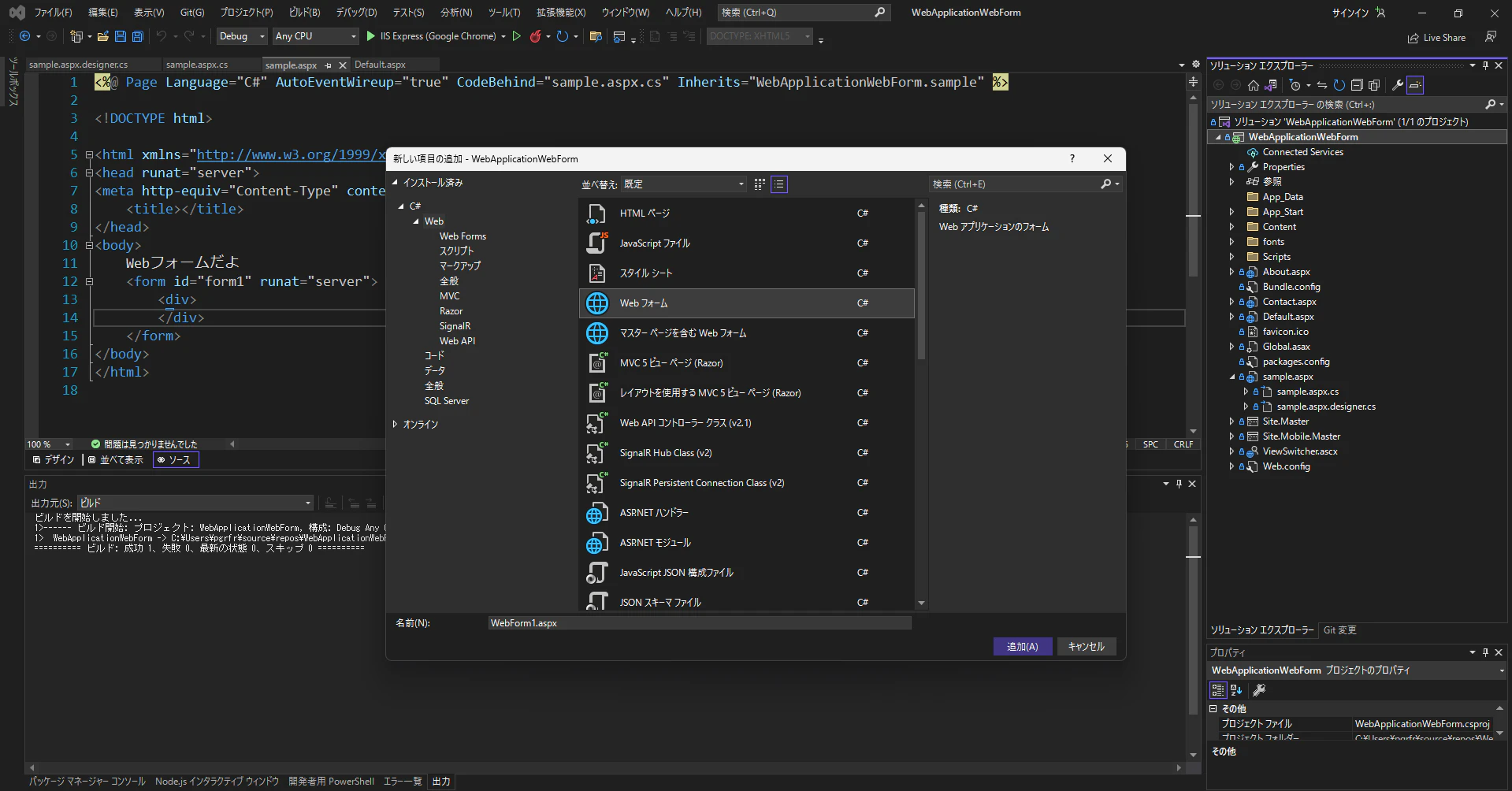The height and width of the screenshot is (791, 1512).
Task: Click the HTML ページ template icon in the dialog
Action: [x=597, y=214]
